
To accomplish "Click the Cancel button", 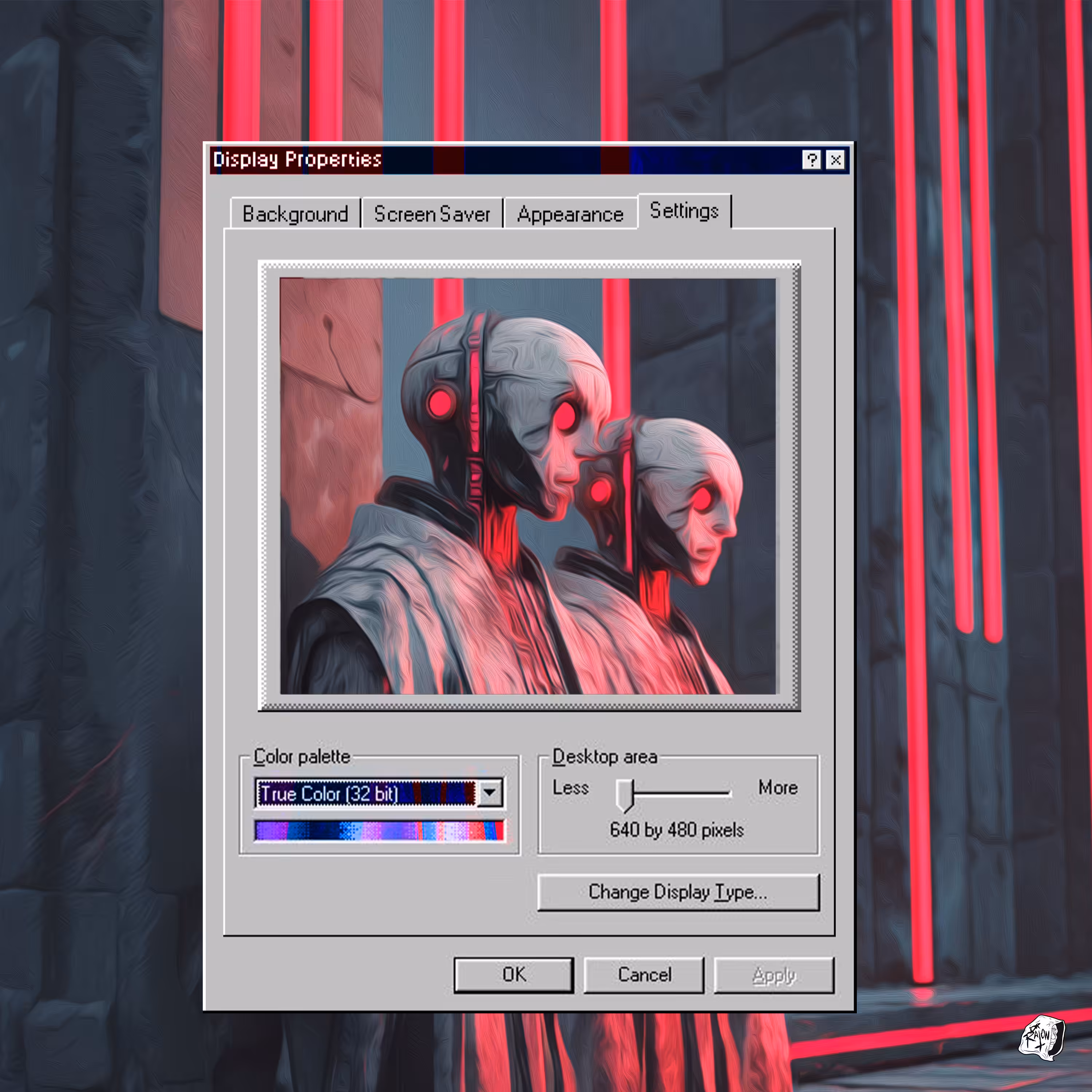I will click(x=644, y=975).
